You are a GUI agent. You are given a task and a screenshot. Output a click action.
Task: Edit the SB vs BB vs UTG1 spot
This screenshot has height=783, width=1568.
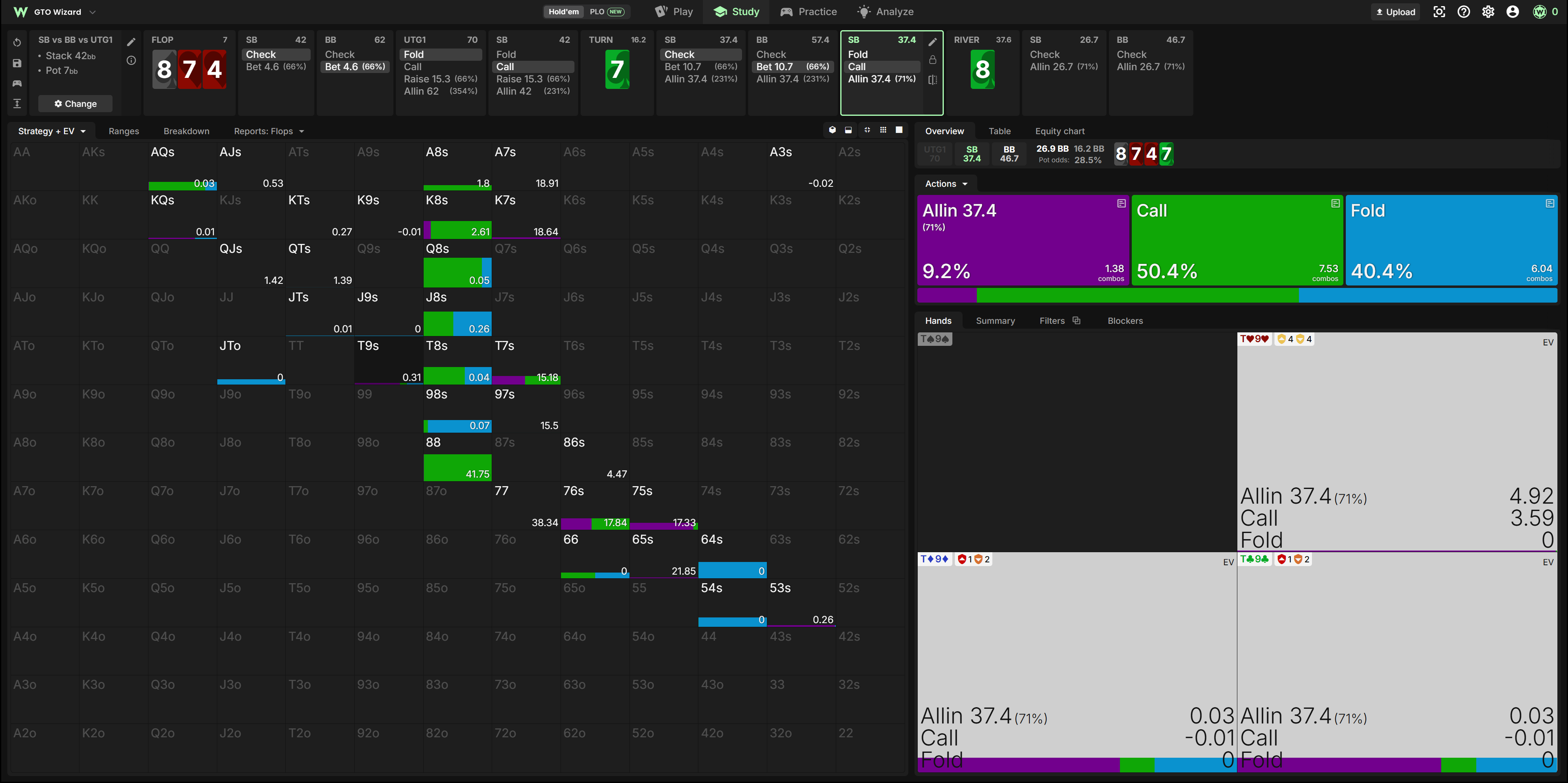pyautogui.click(x=131, y=42)
